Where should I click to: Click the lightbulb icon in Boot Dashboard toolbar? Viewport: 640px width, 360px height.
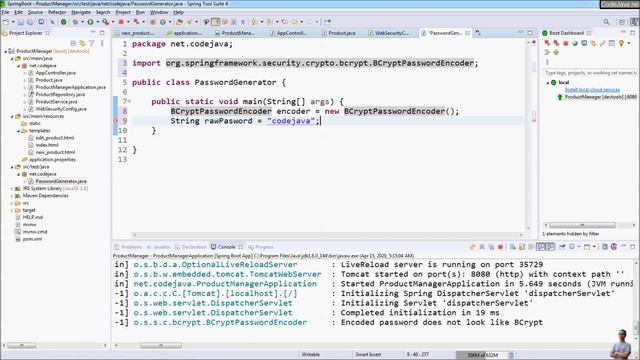tap(621, 43)
